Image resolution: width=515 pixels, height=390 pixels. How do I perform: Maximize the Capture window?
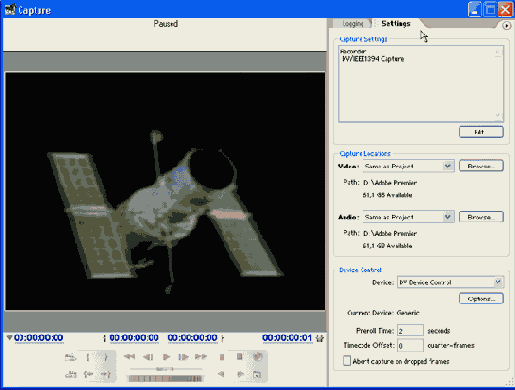[490, 9]
